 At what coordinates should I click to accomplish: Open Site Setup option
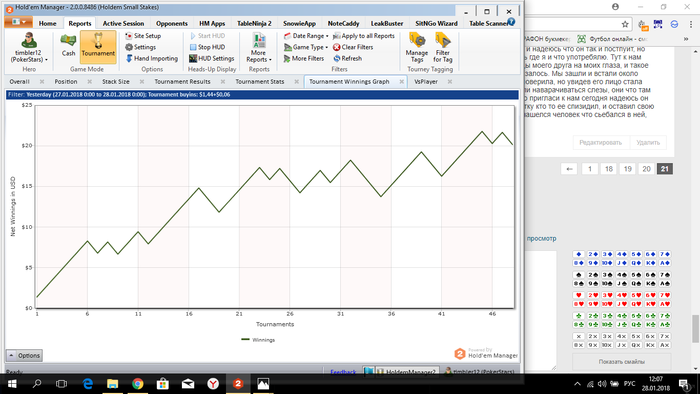click(143, 36)
